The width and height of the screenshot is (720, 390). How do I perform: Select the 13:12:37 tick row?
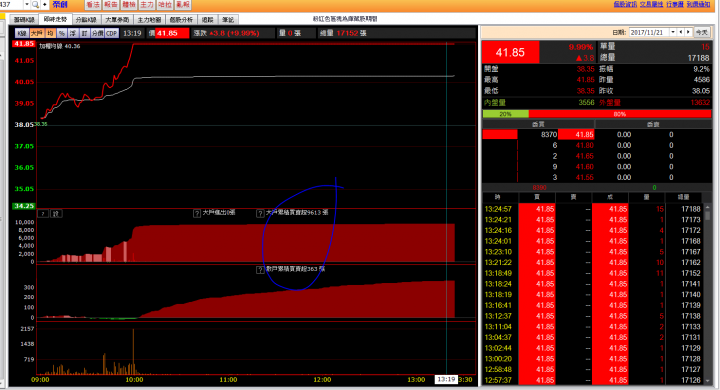592,316
